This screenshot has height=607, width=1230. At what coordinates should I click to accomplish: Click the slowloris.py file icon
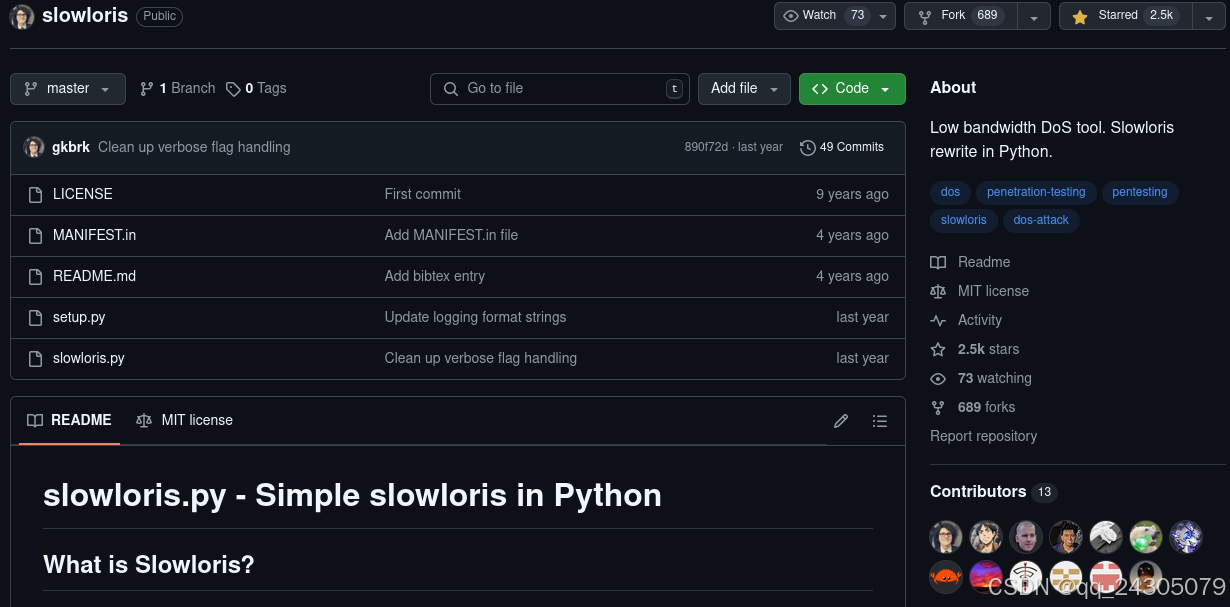35,358
